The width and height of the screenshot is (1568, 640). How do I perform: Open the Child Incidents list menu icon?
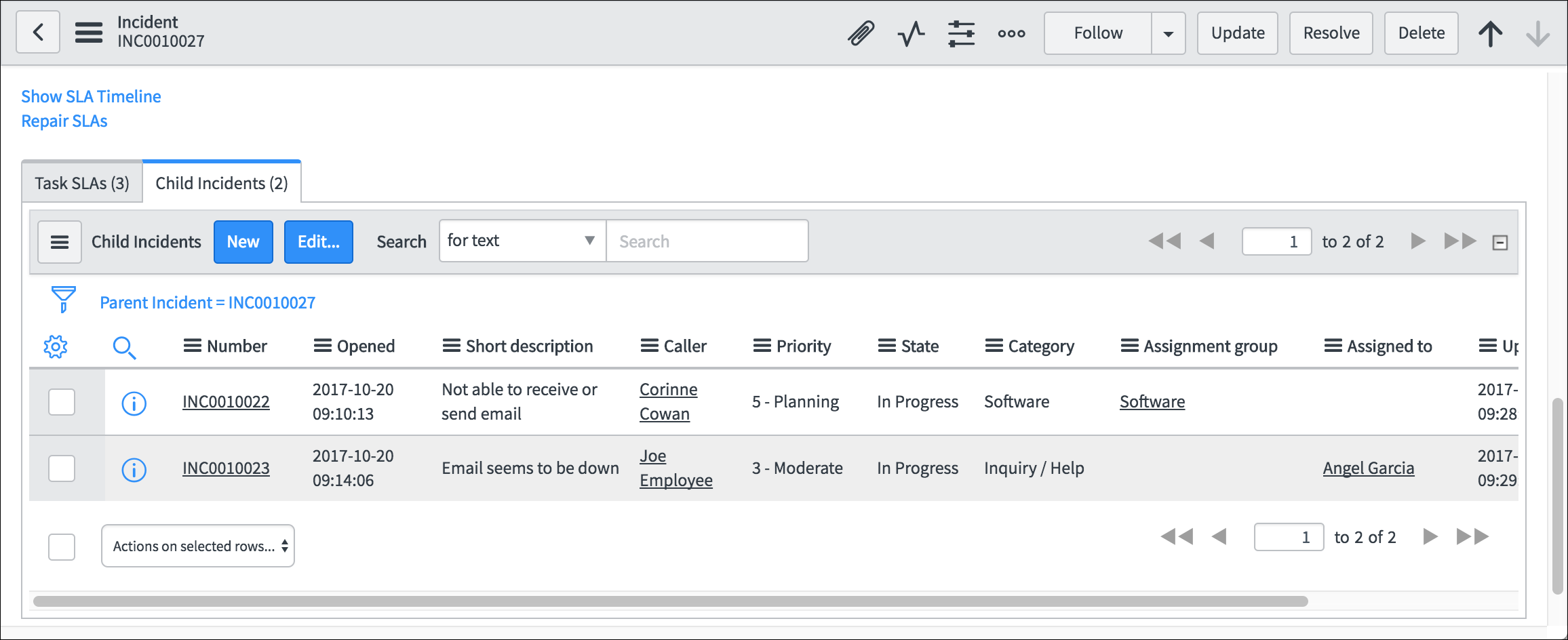(x=59, y=241)
